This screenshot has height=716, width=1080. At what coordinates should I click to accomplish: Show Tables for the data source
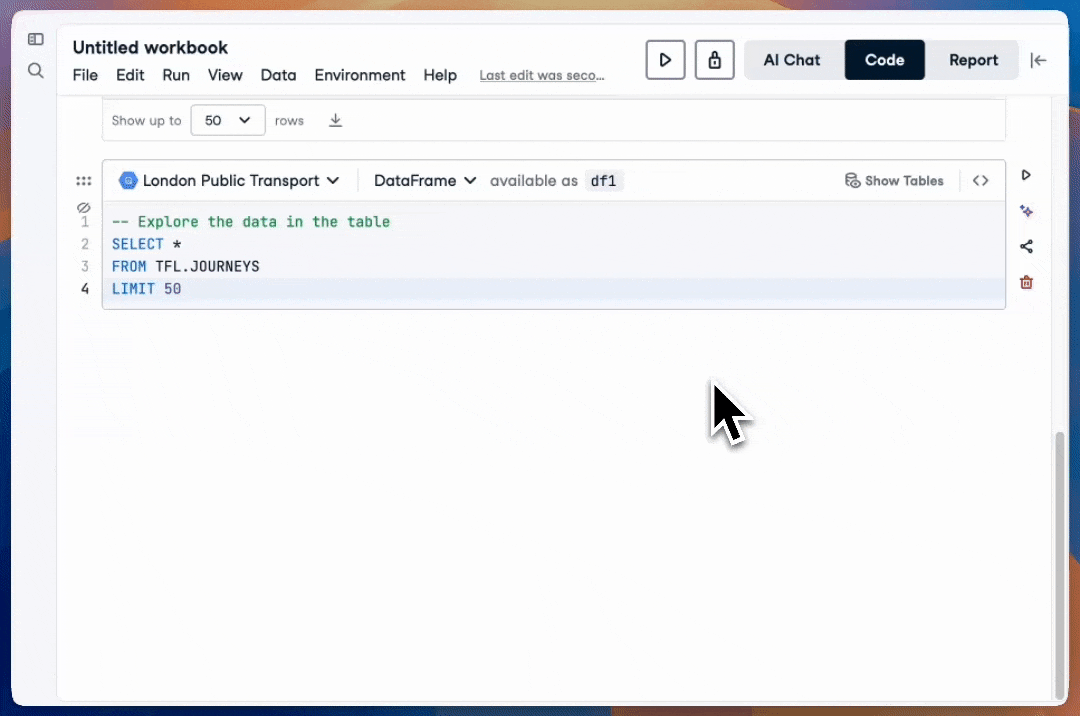pyautogui.click(x=894, y=181)
